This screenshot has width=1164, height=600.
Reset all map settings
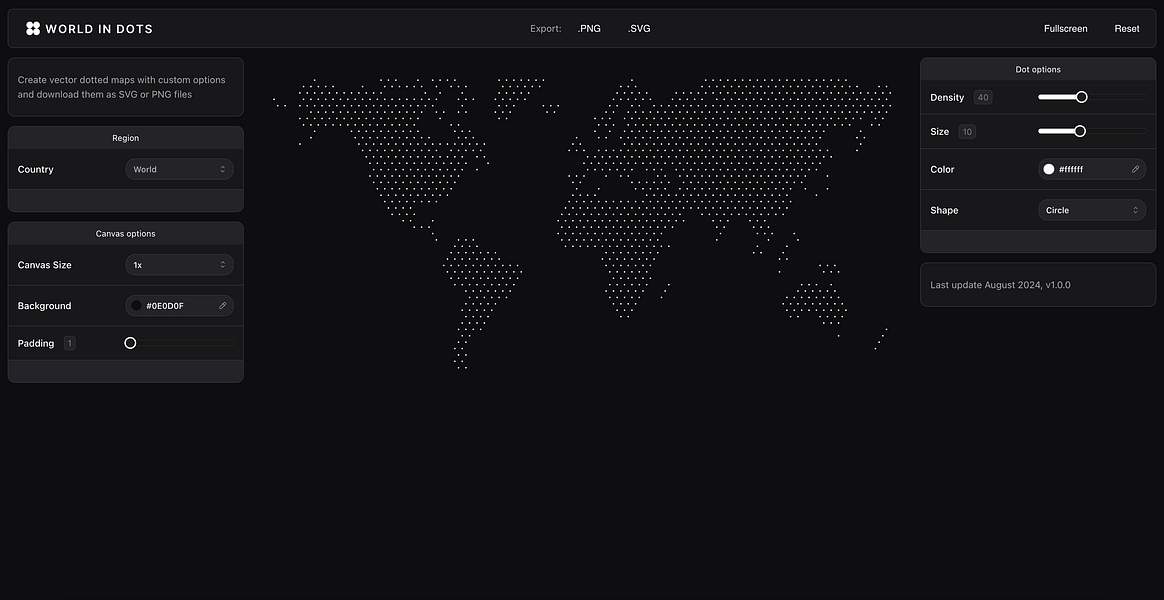coord(1126,28)
